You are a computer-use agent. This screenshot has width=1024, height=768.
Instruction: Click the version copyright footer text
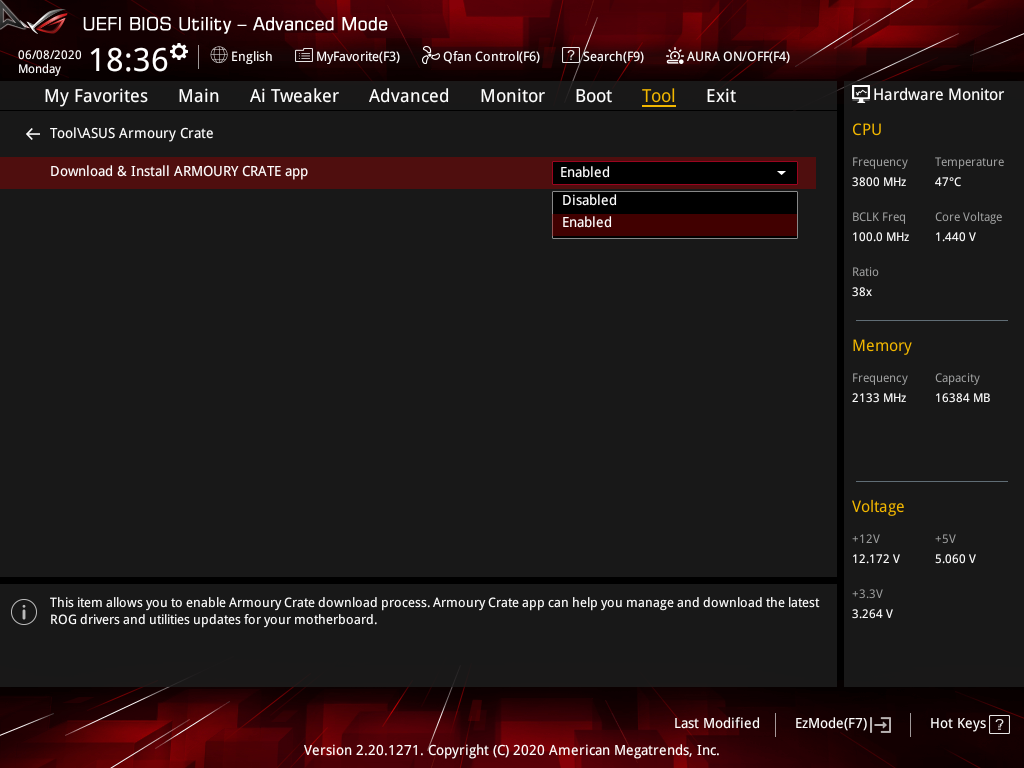point(511,750)
